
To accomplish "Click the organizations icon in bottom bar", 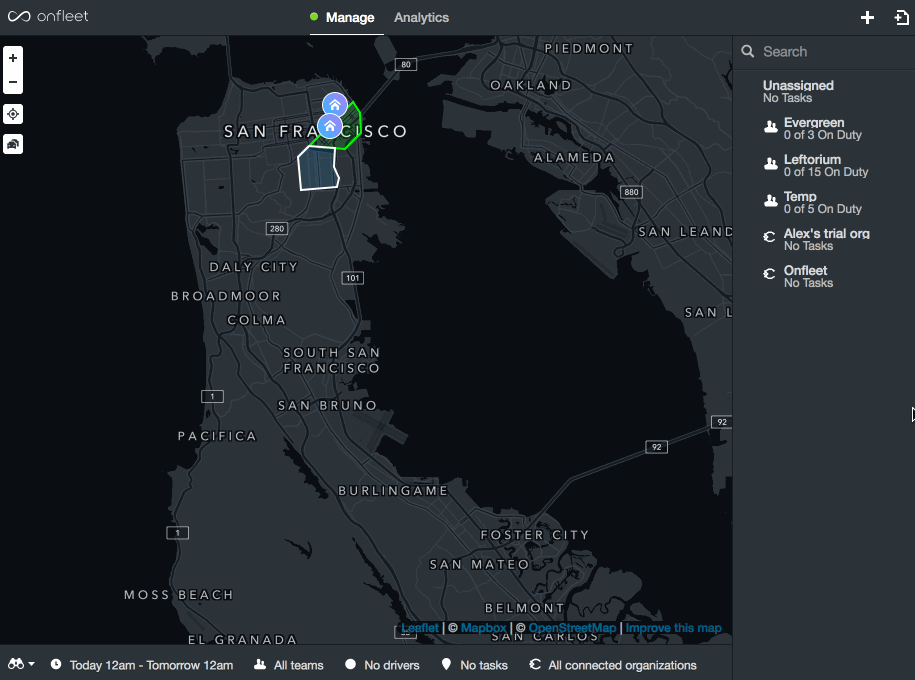I will point(535,664).
